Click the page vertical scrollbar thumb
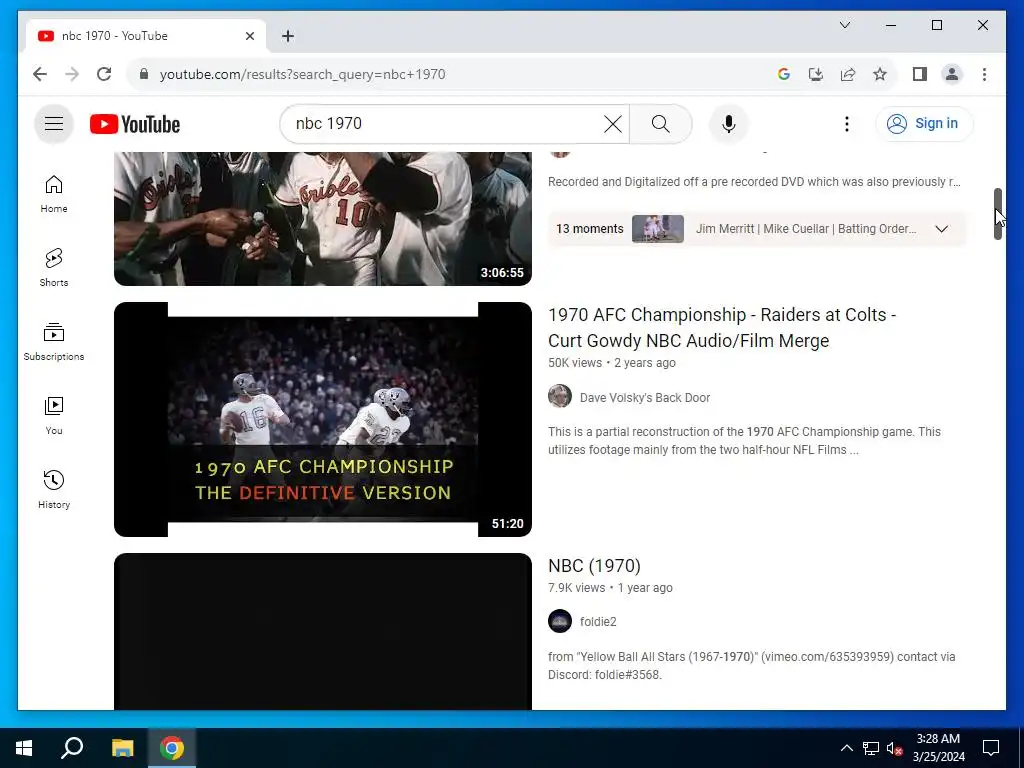The image size is (1024, 768). click(x=997, y=214)
